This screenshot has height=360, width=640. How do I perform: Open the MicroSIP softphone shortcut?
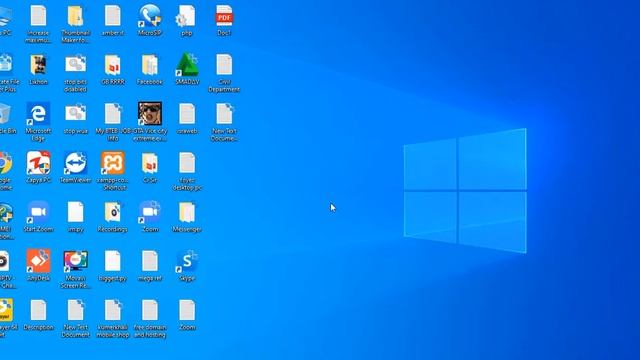coord(150,20)
